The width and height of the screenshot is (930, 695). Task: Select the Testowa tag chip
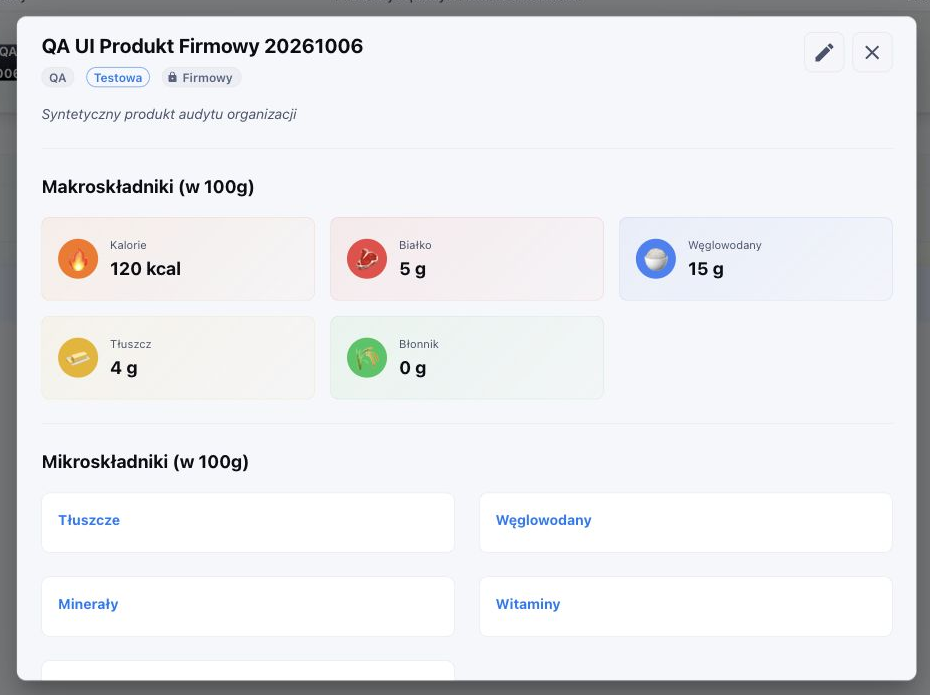[x=118, y=78]
